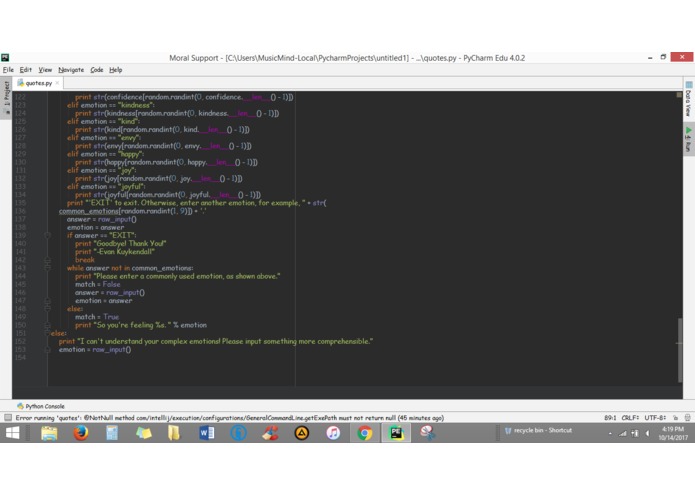Click 'elif emotion == "envy":' line
Image resolution: width=695 pixels, height=494 pixels.
tap(104, 137)
